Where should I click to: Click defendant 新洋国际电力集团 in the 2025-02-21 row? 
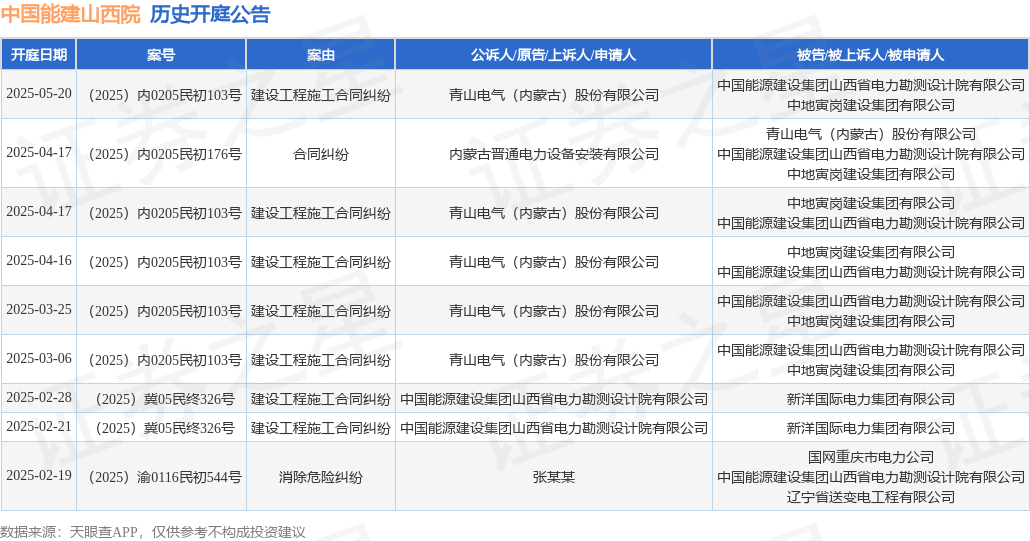pos(870,428)
